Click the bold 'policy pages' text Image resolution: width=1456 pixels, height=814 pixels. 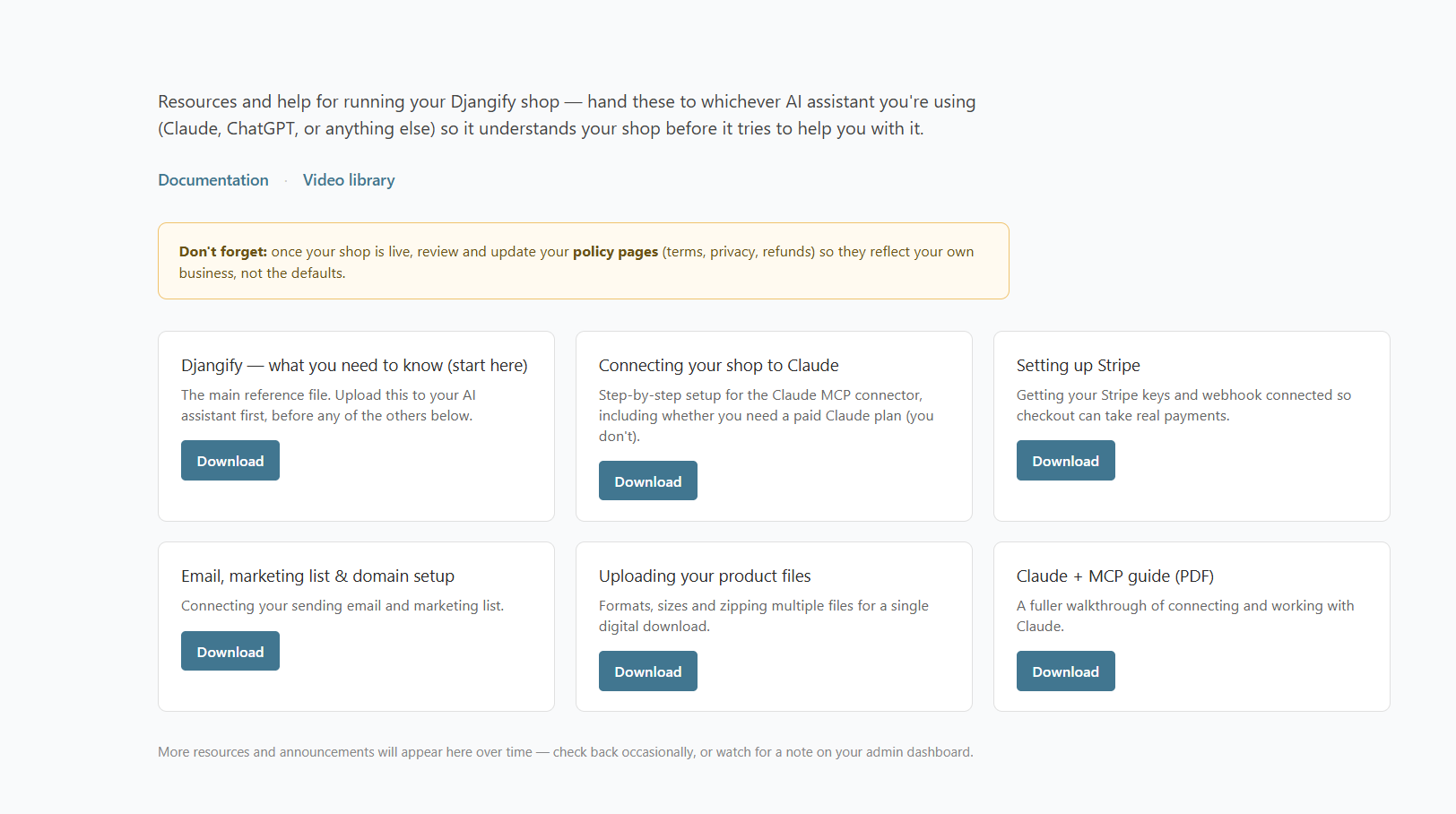[616, 252]
